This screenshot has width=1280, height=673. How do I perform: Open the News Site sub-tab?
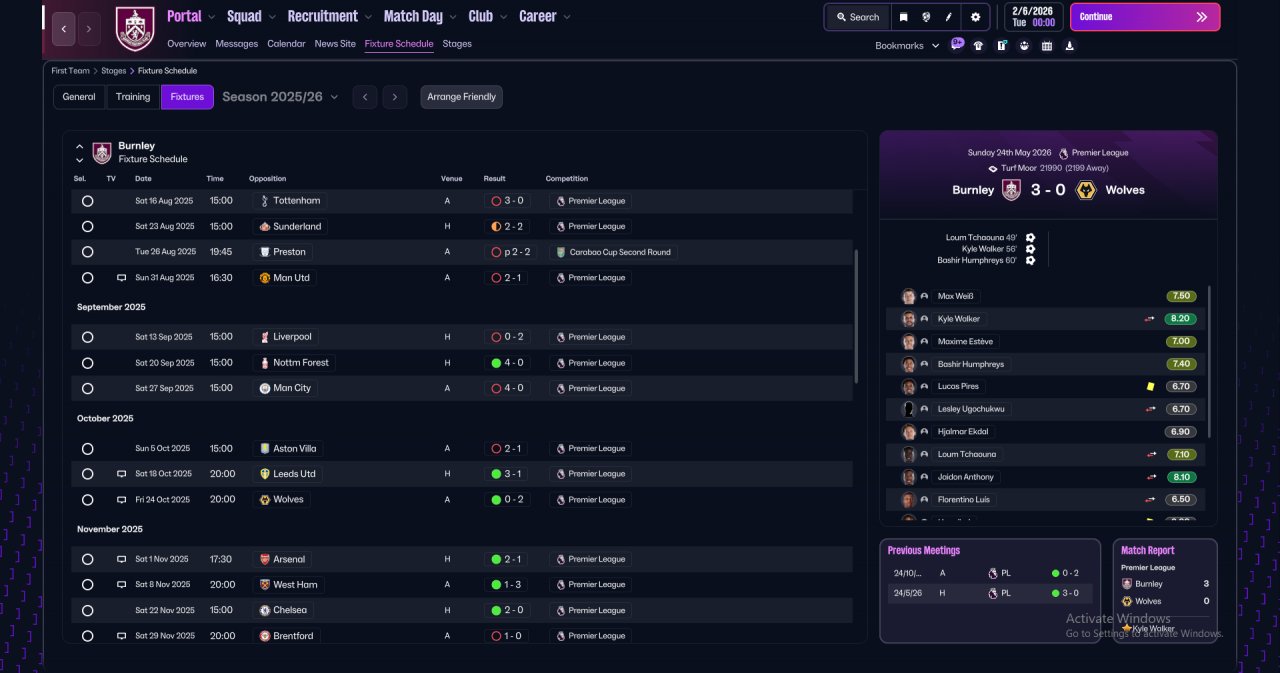coord(335,44)
